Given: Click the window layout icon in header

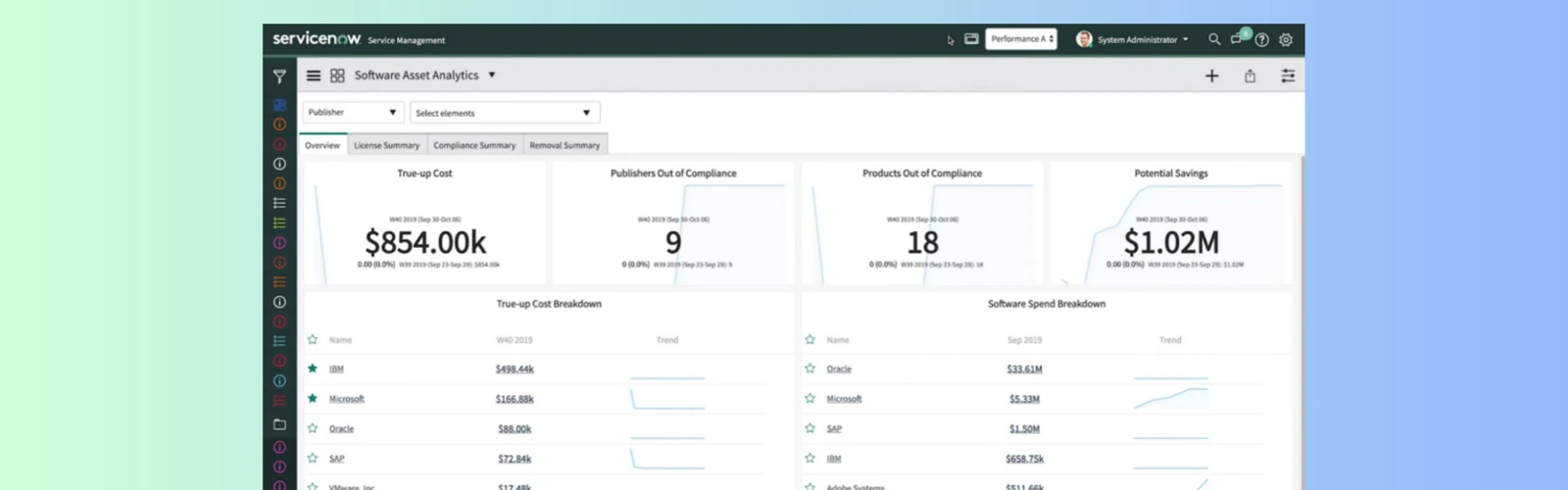Looking at the screenshot, I should click(971, 39).
